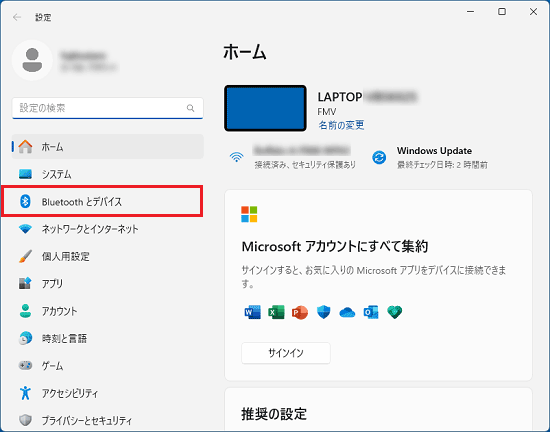
Task: Click the Defender shield app icon
Action: [323, 312]
